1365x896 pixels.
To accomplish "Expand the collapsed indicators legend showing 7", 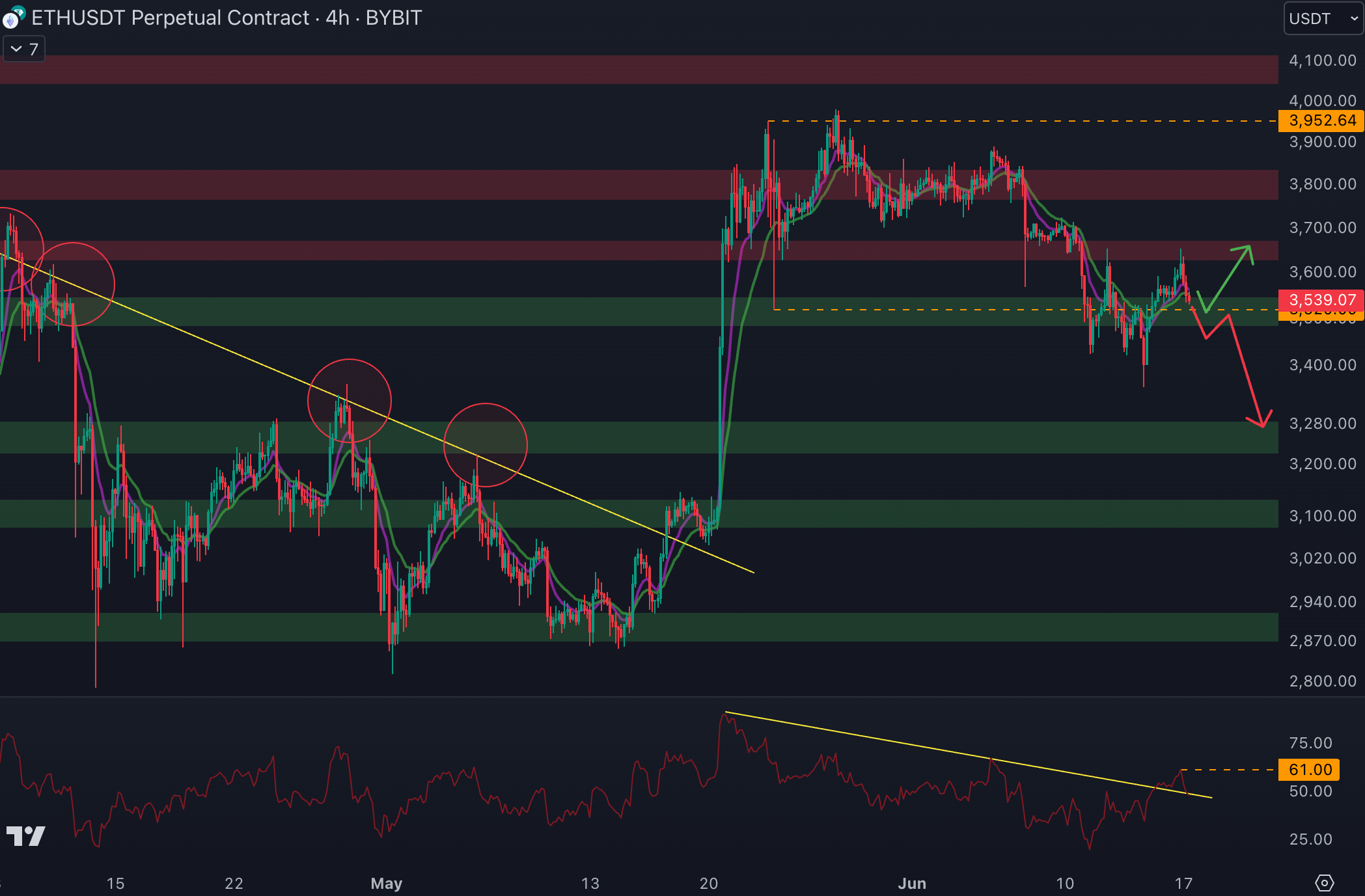I will (x=24, y=49).
